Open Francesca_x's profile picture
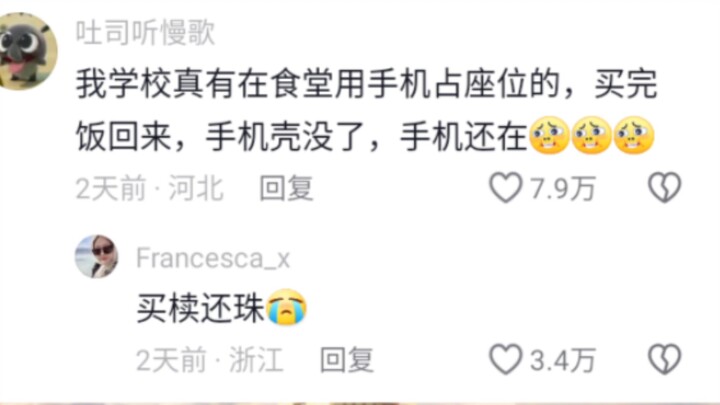This screenshot has height=405, width=720. tap(96, 257)
